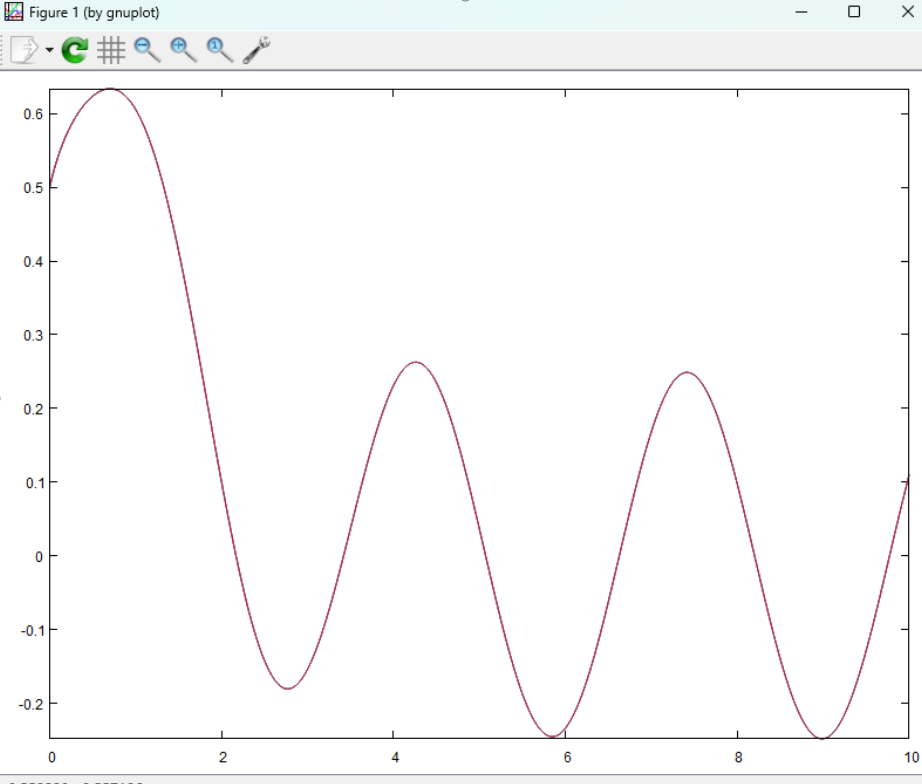Click the y-axis tick label 0.3

(x=31, y=335)
